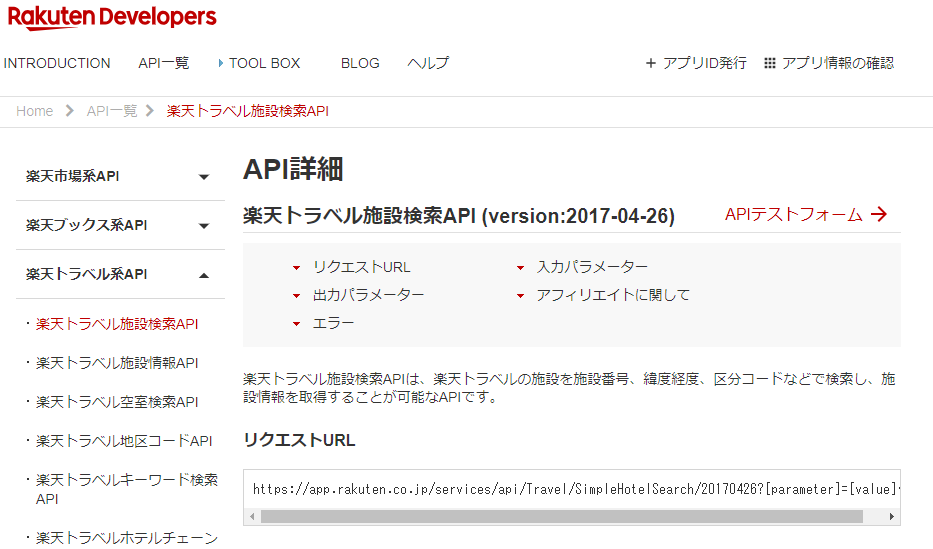Open 楽天トラベルホテルチェーン sidebar link
933x549 pixels.
[127, 538]
